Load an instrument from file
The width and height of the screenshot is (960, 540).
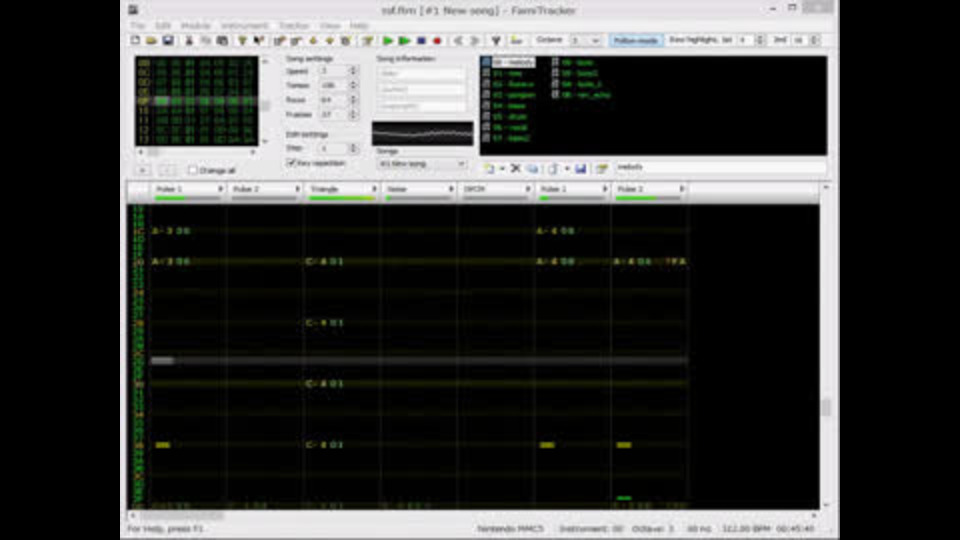(x=553, y=168)
